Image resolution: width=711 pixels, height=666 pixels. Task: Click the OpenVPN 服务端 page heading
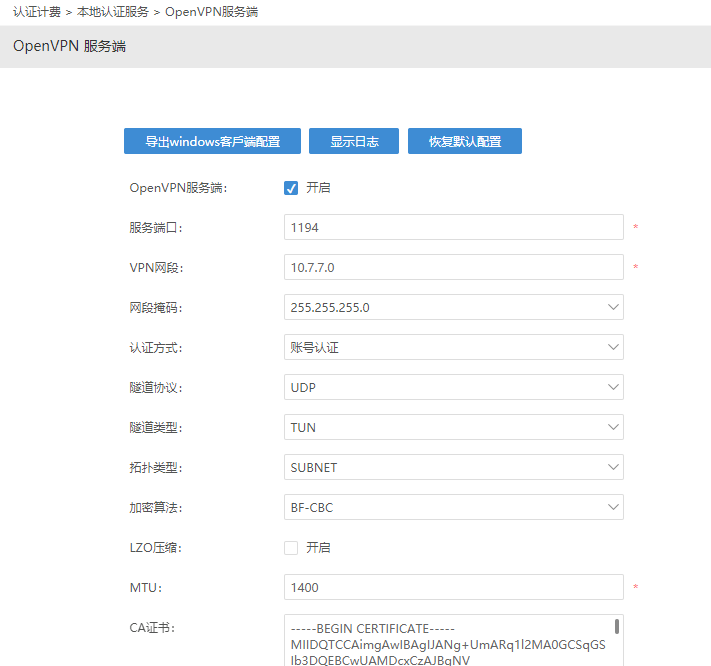[69, 46]
